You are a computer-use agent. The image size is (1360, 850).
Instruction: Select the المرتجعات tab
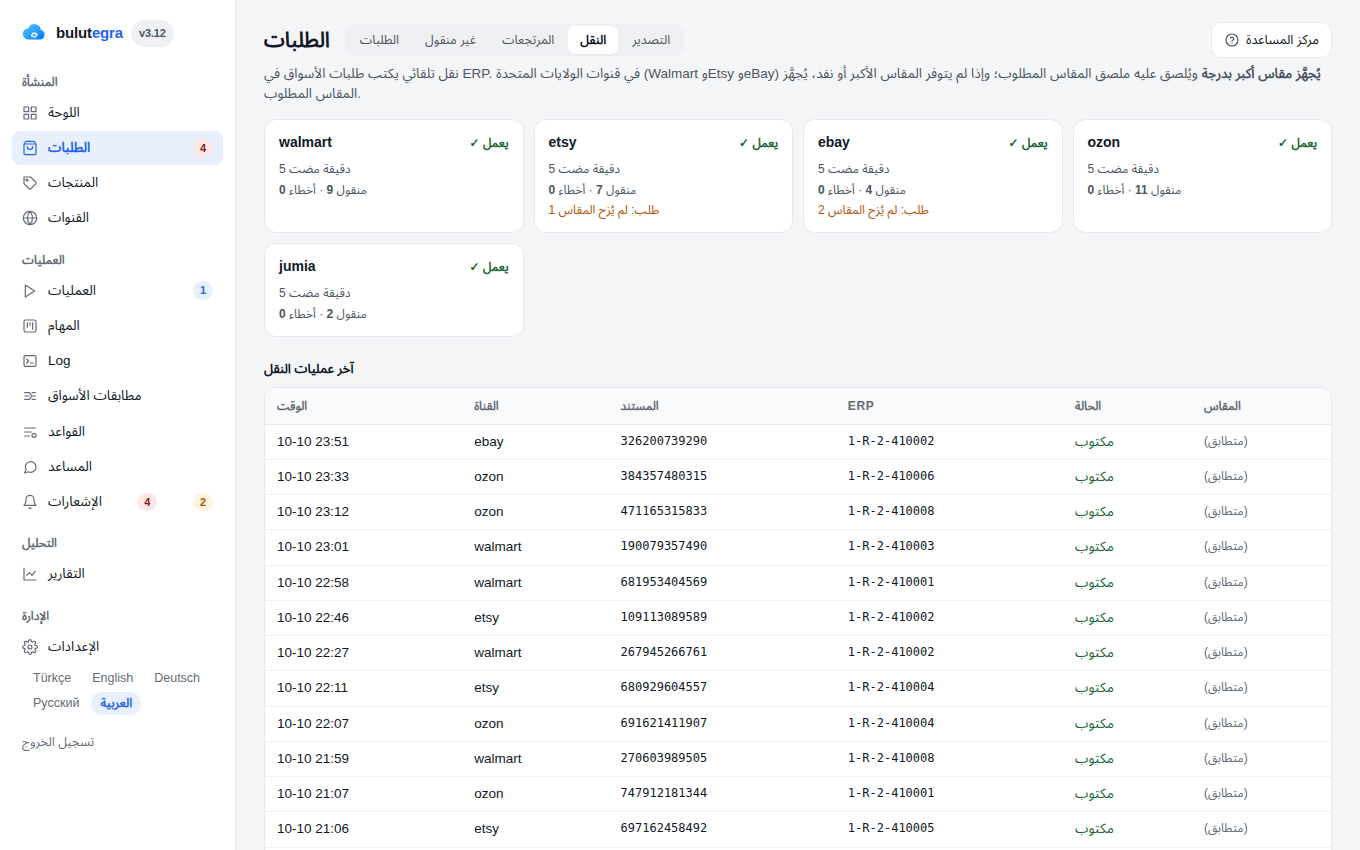528,40
